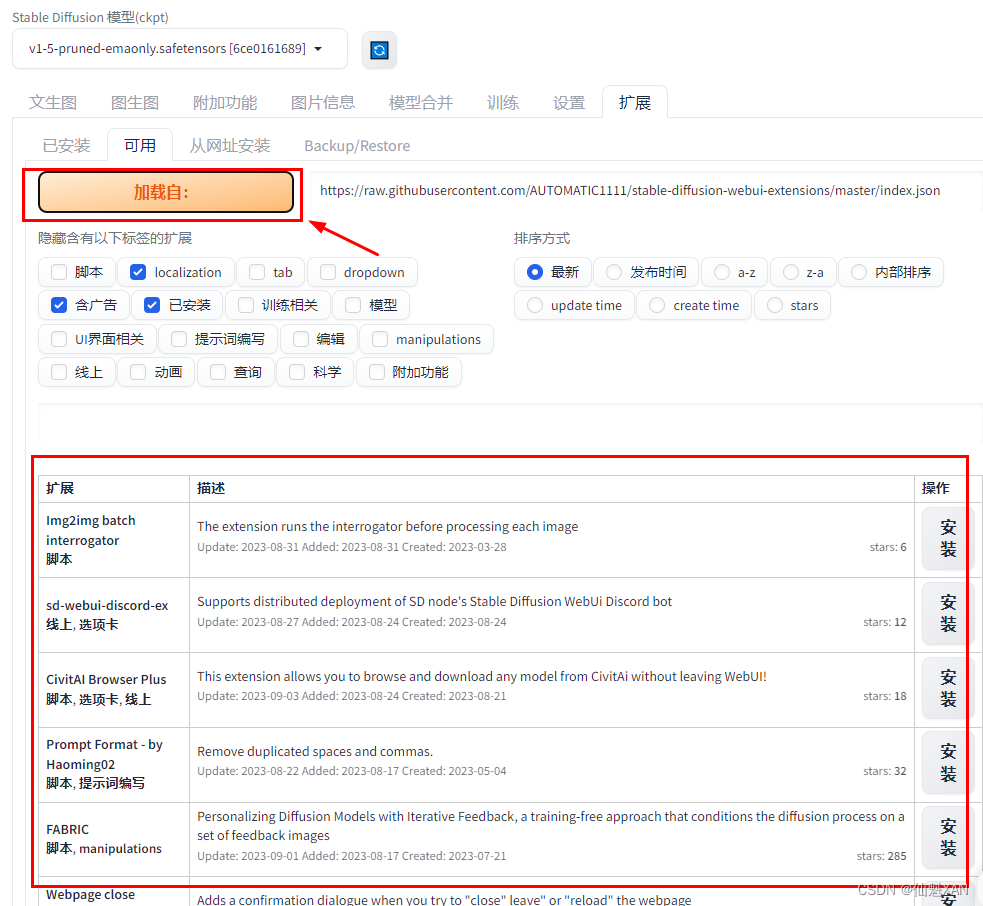Viewport: 983px width, 906px height.
Task: Open the 设置 settings tab
Action: (568, 101)
